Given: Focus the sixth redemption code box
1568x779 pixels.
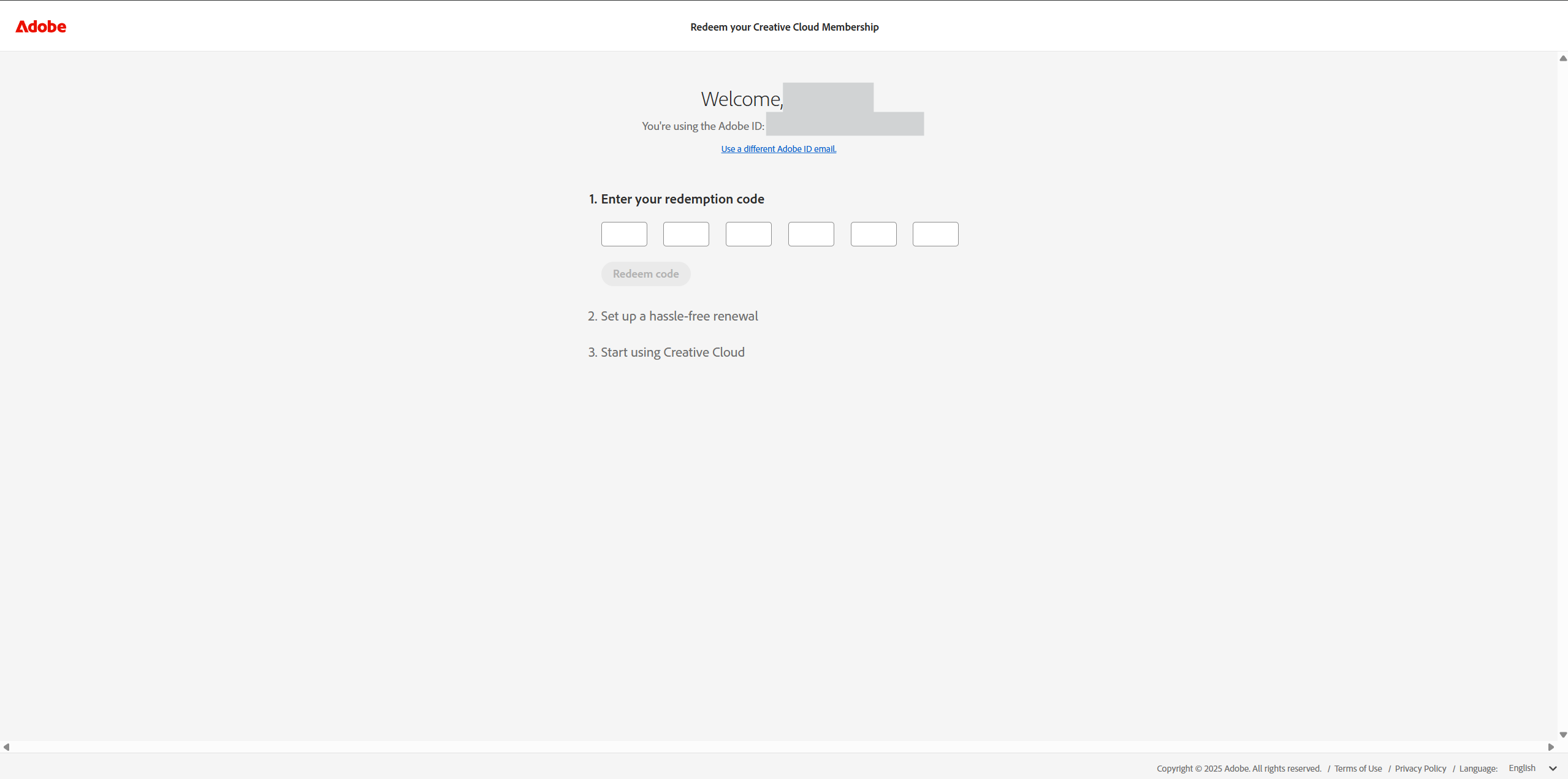Looking at the screenshot, I should [935, 234].
